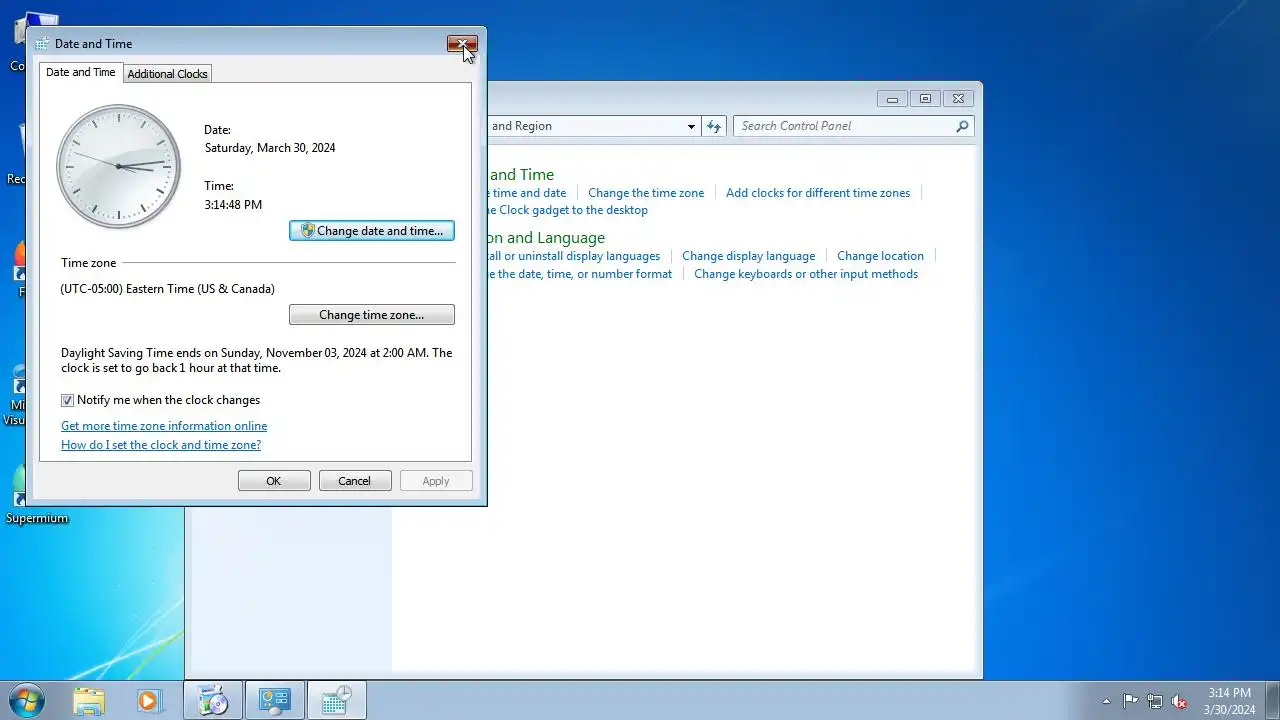Show hidden tray icons arrow
The height and width of the screenshot is (720, 1280).
pos(1106,701)
